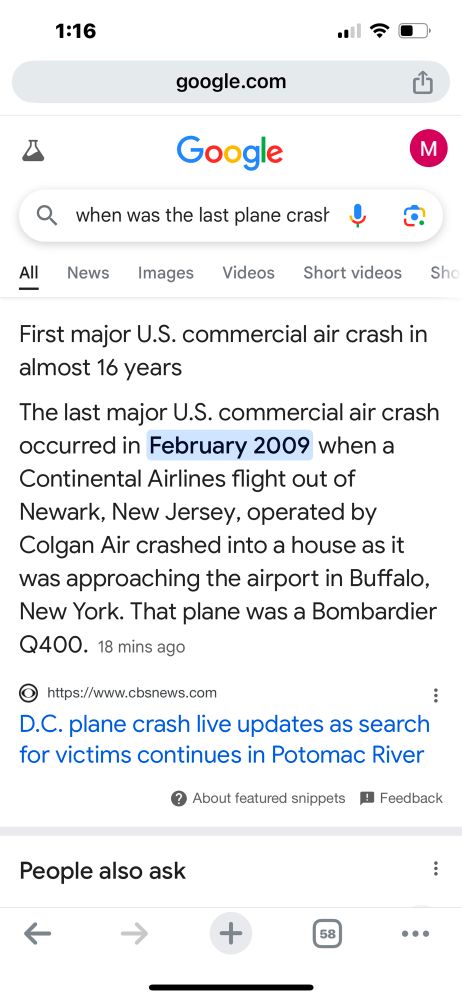Select the Short videos tab
Screen dimensions: 462x1000
(x=352, y=273)
